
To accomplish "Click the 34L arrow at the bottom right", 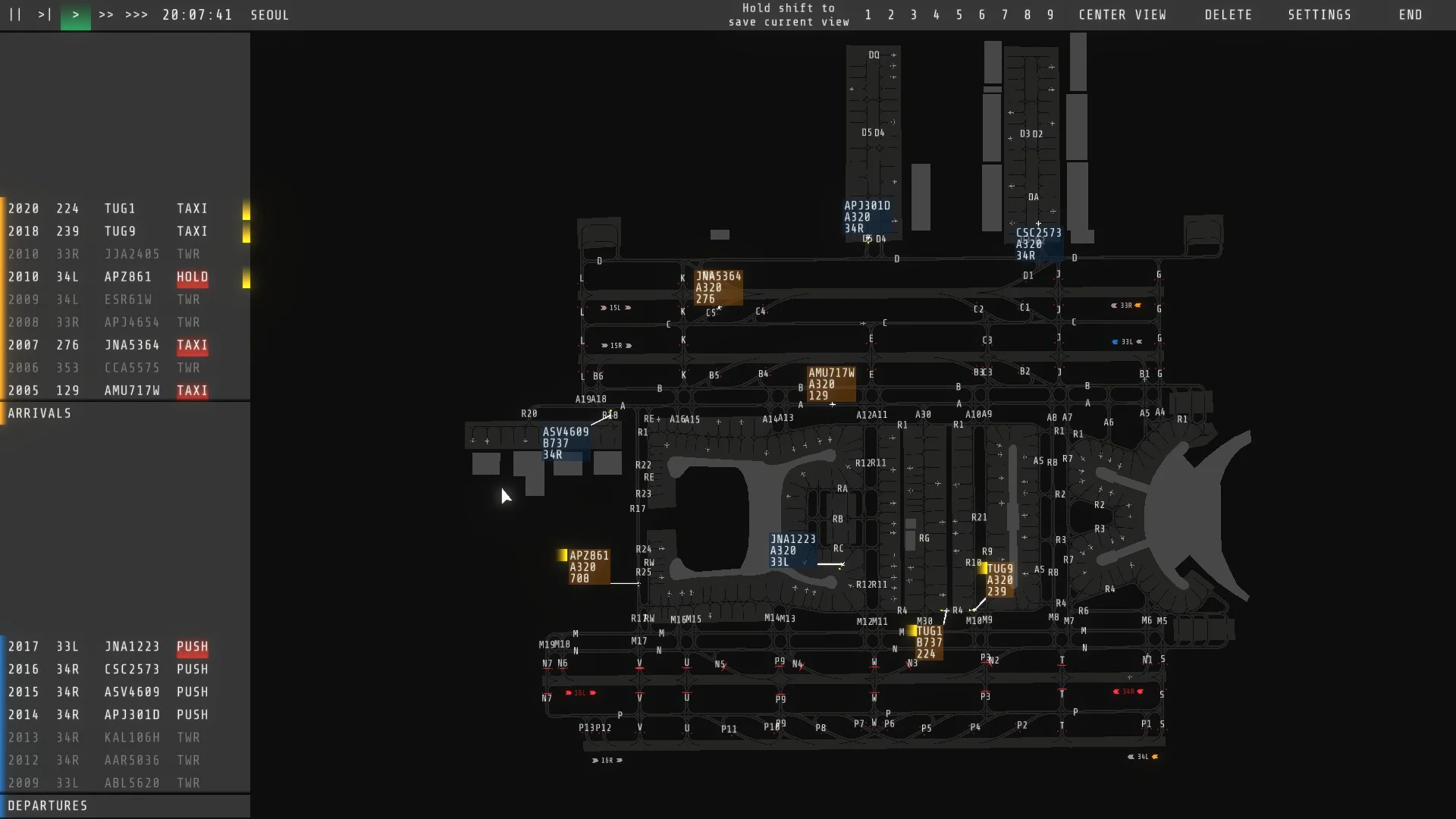I will click(1141, 757).
